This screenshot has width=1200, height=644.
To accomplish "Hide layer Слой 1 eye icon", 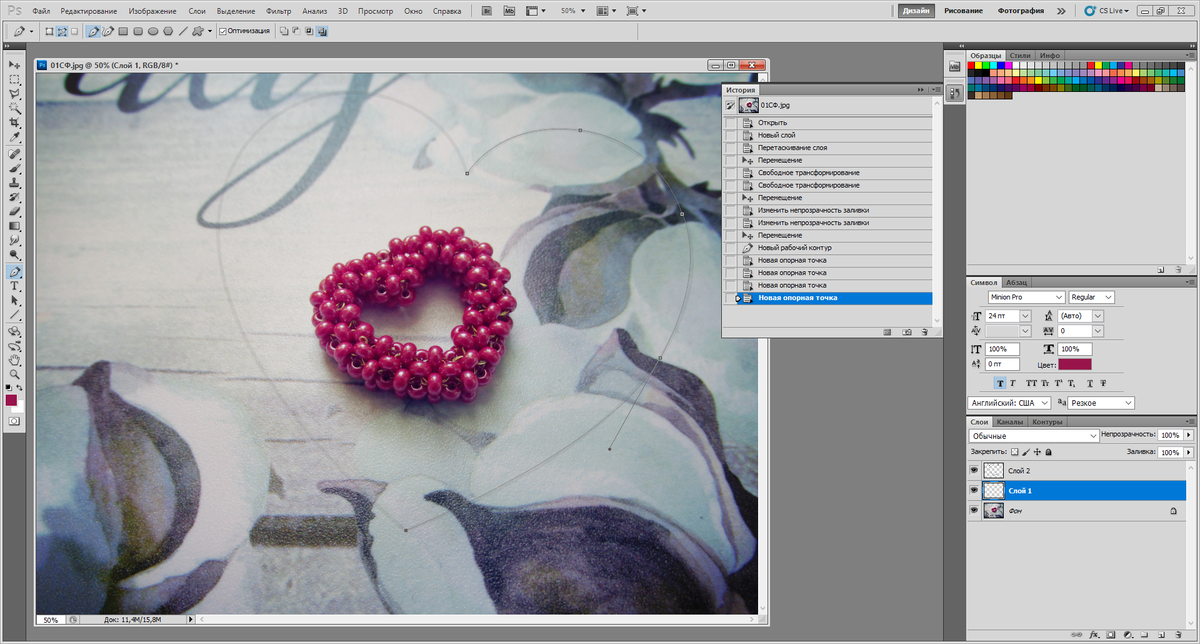I will (974, 490).
